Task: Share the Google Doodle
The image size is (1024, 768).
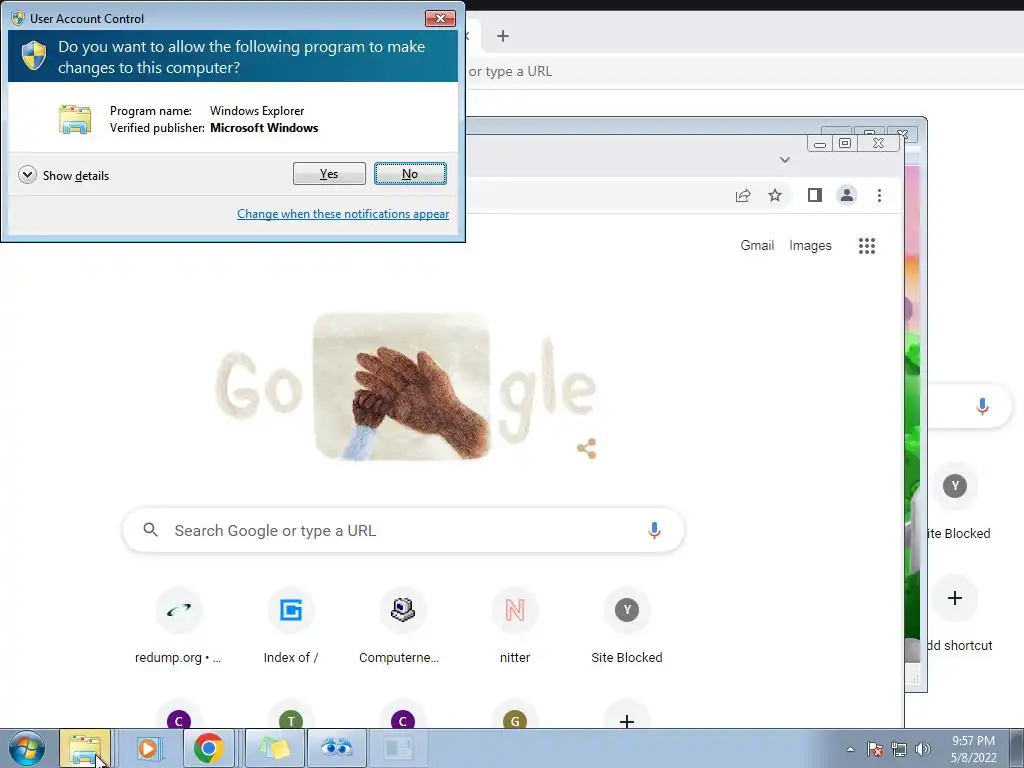Action: [586, 449]
